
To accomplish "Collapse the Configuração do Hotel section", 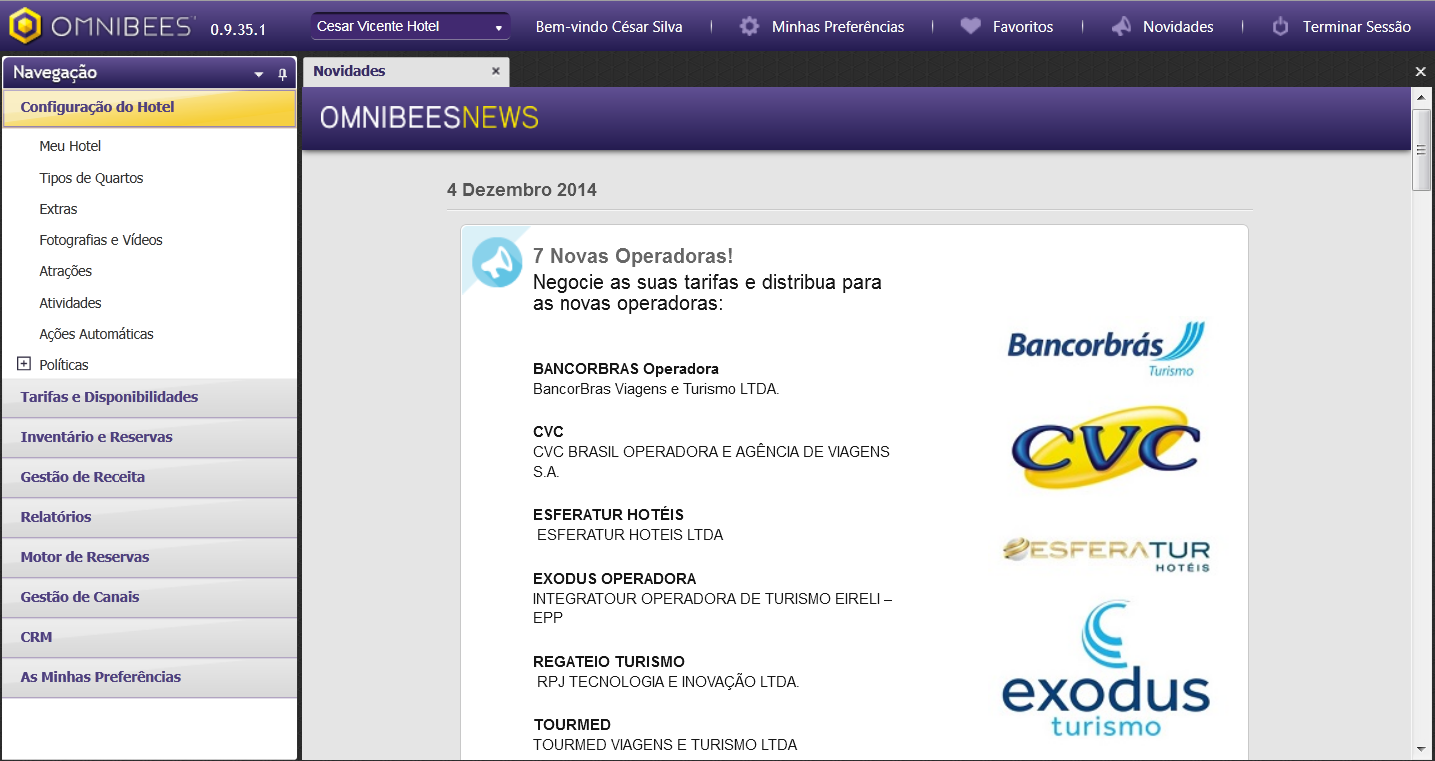I will pos(150,108).
